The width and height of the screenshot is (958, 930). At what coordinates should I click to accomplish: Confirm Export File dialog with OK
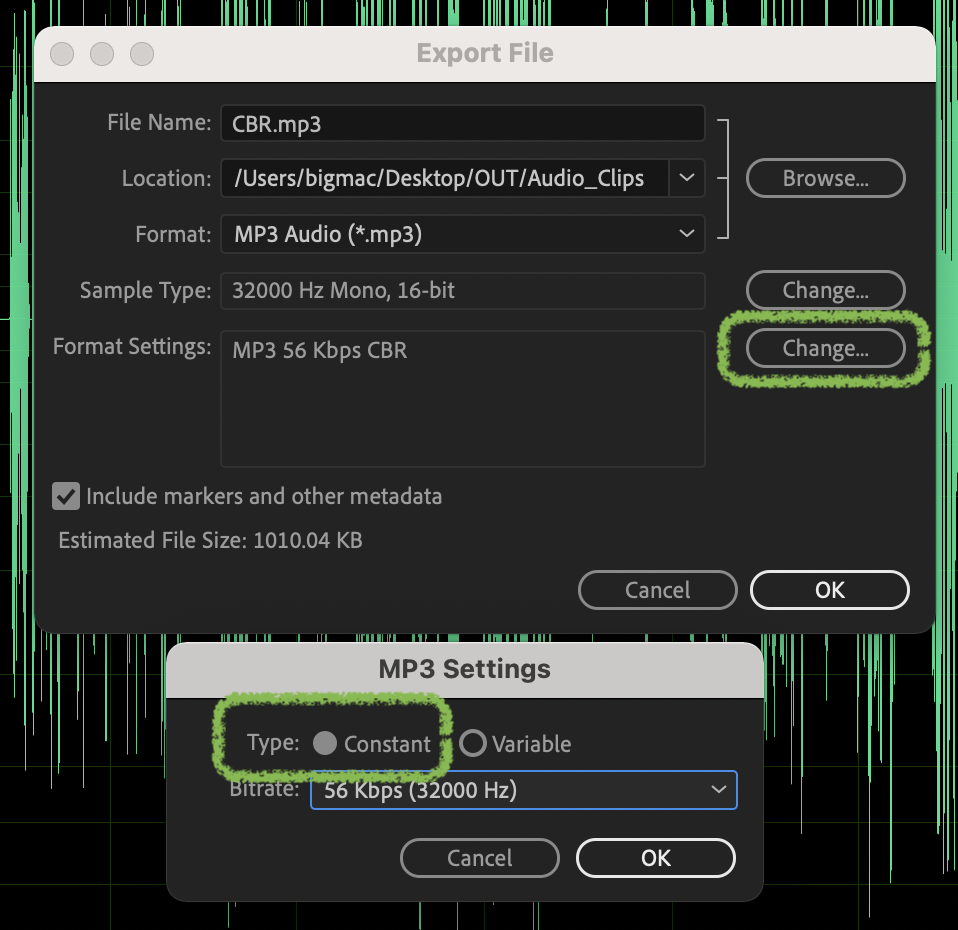click(x=830, y=590)
